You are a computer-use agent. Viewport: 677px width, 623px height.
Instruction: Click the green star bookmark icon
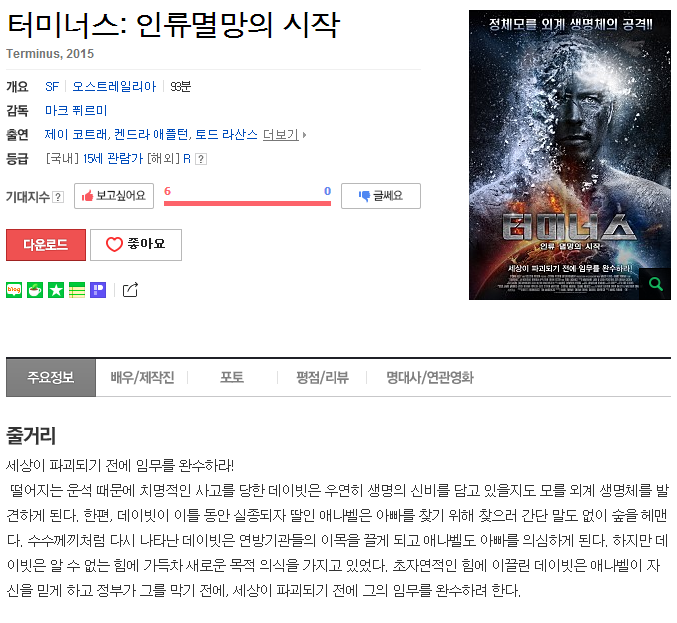pos(56,290)
